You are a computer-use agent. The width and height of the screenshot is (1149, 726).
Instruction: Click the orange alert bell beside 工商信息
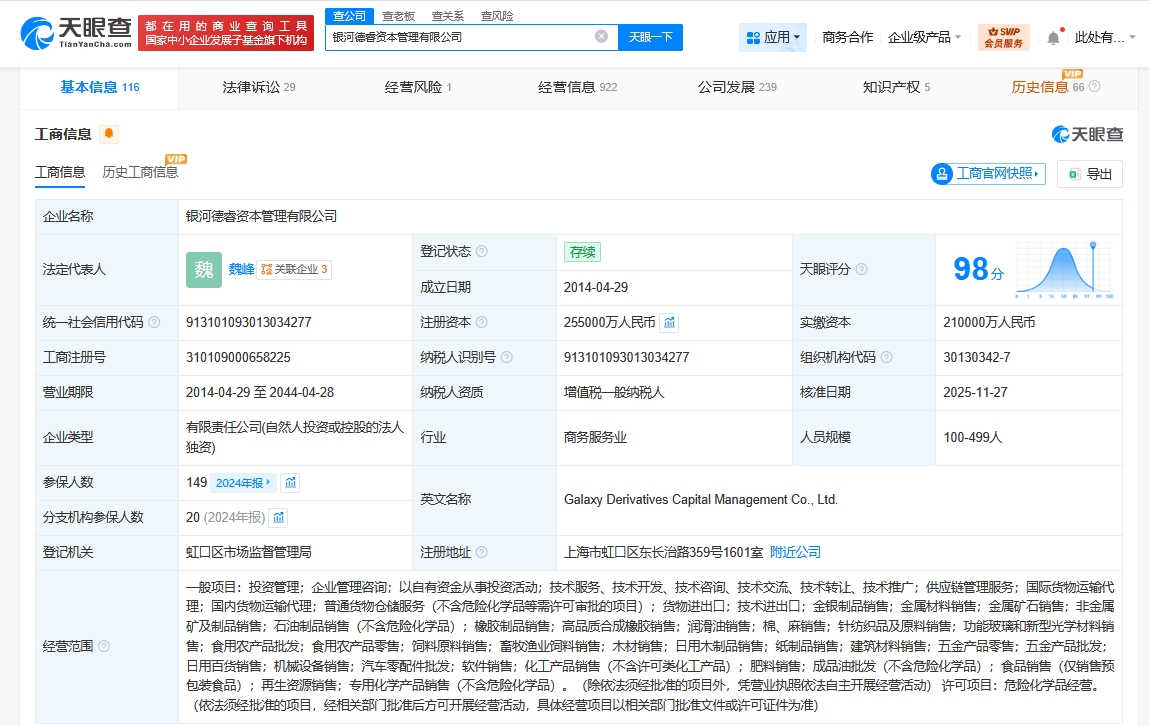[108, 134]
